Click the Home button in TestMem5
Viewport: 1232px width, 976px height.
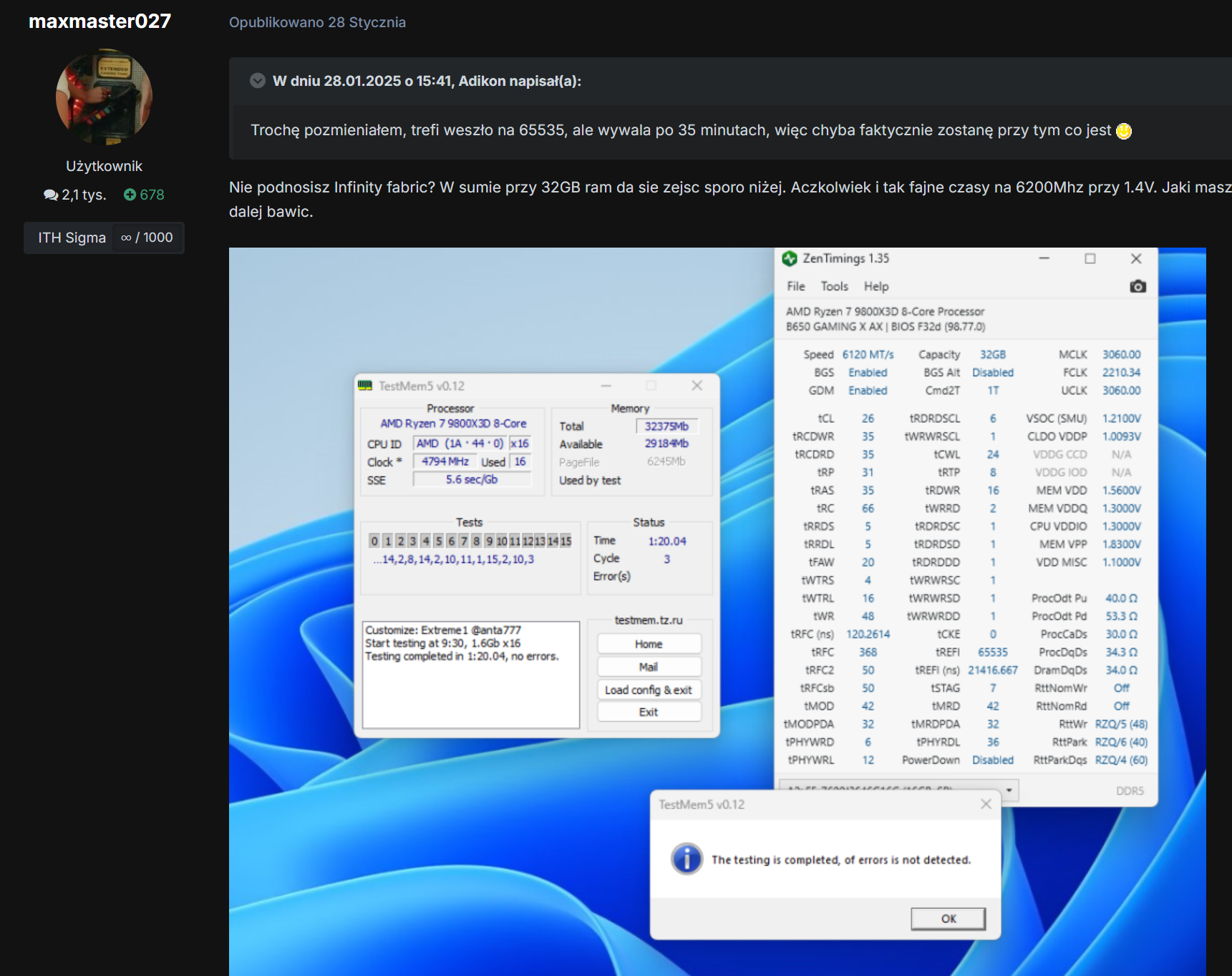click(x=649, y=644)
